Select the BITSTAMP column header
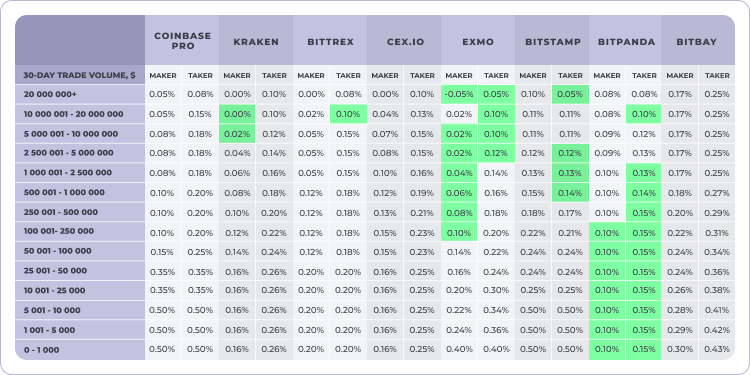The width and height of the screenshot is (750, 375). point(552,41)
